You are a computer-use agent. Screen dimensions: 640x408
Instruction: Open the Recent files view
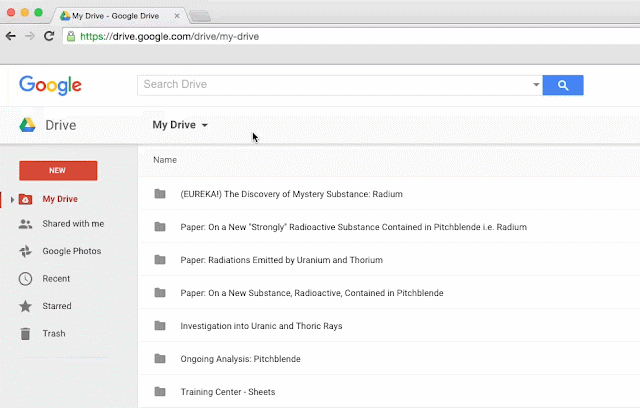pyautogui.click(x=56, y=279)
